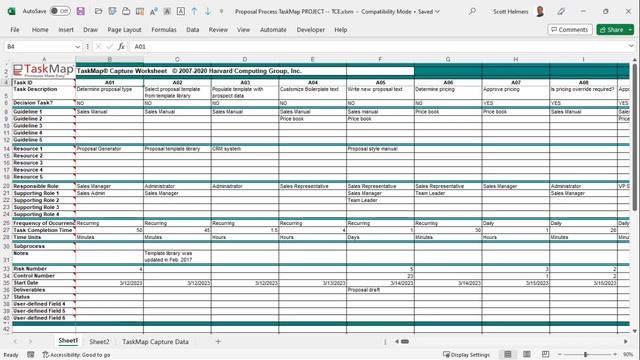Toggle the AutoSave switch
Image resolution: width=640 pixels, height=360 pixels.
point(60,11)
